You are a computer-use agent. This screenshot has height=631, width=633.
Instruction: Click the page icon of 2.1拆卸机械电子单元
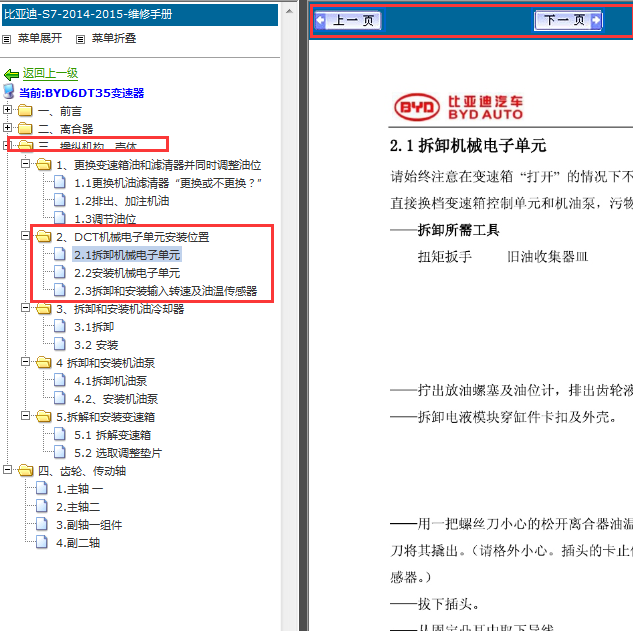tap(60, 254)
